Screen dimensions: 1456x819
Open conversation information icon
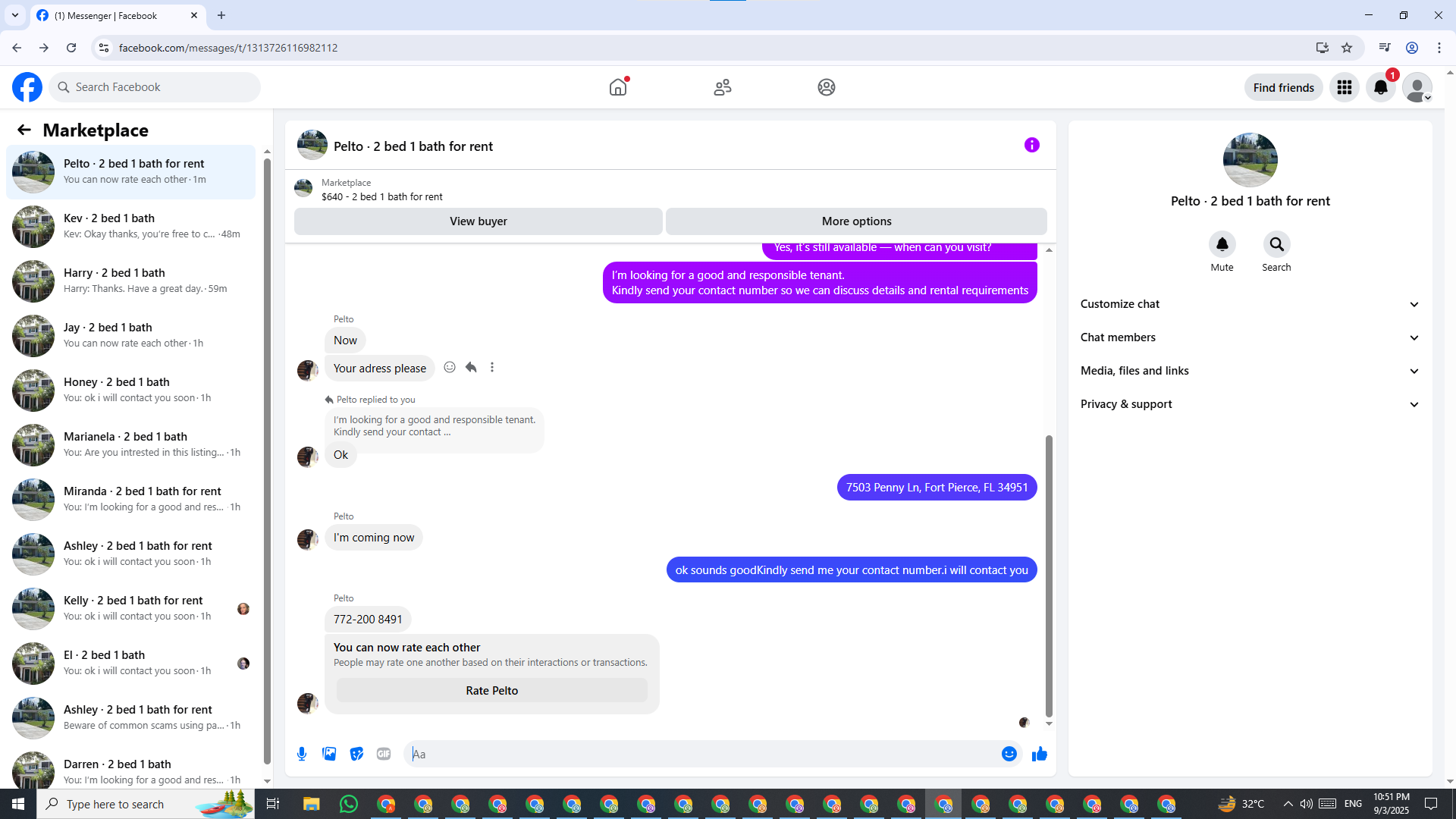[1032, 145]
